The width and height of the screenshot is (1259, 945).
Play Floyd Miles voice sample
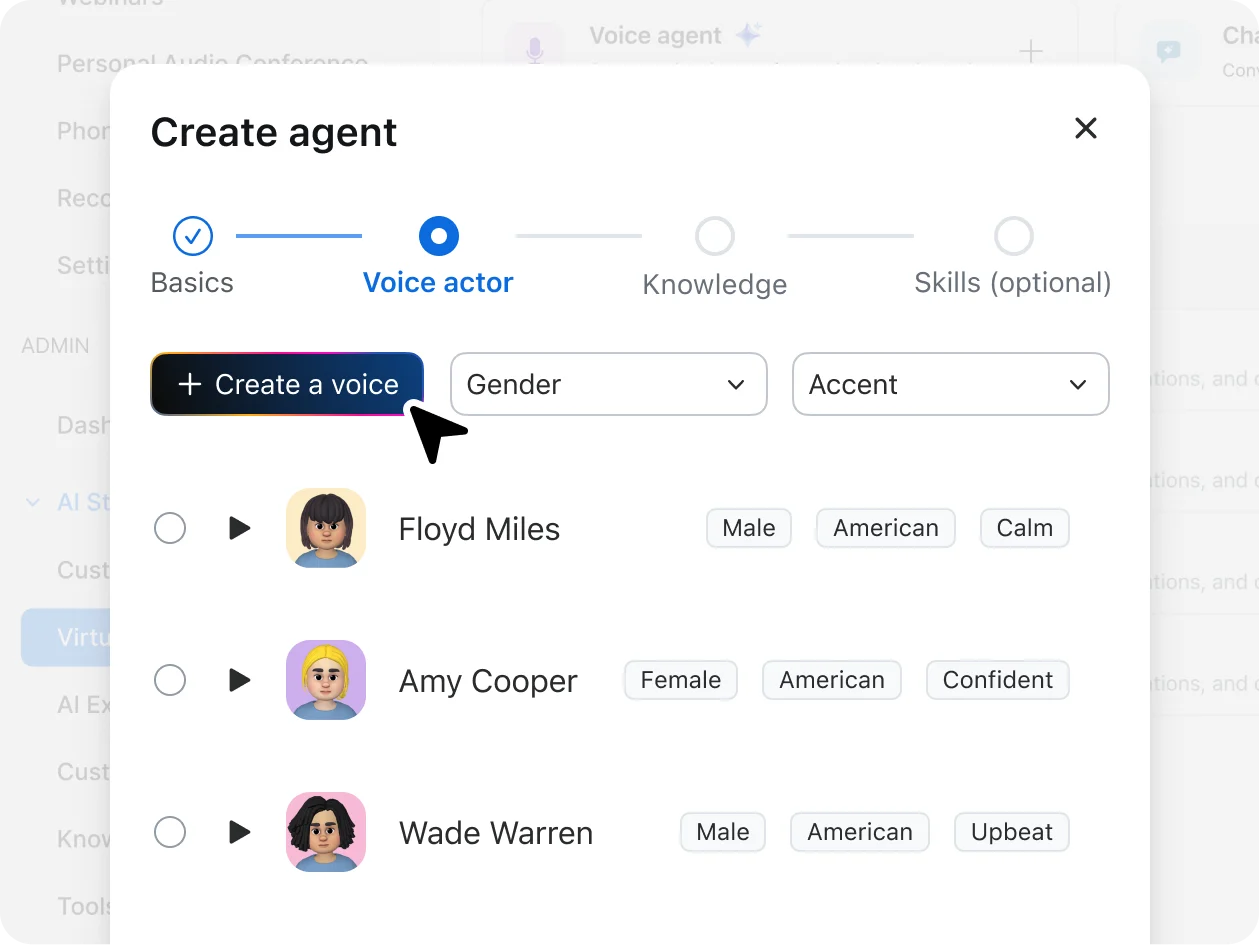tap(239, 528)
